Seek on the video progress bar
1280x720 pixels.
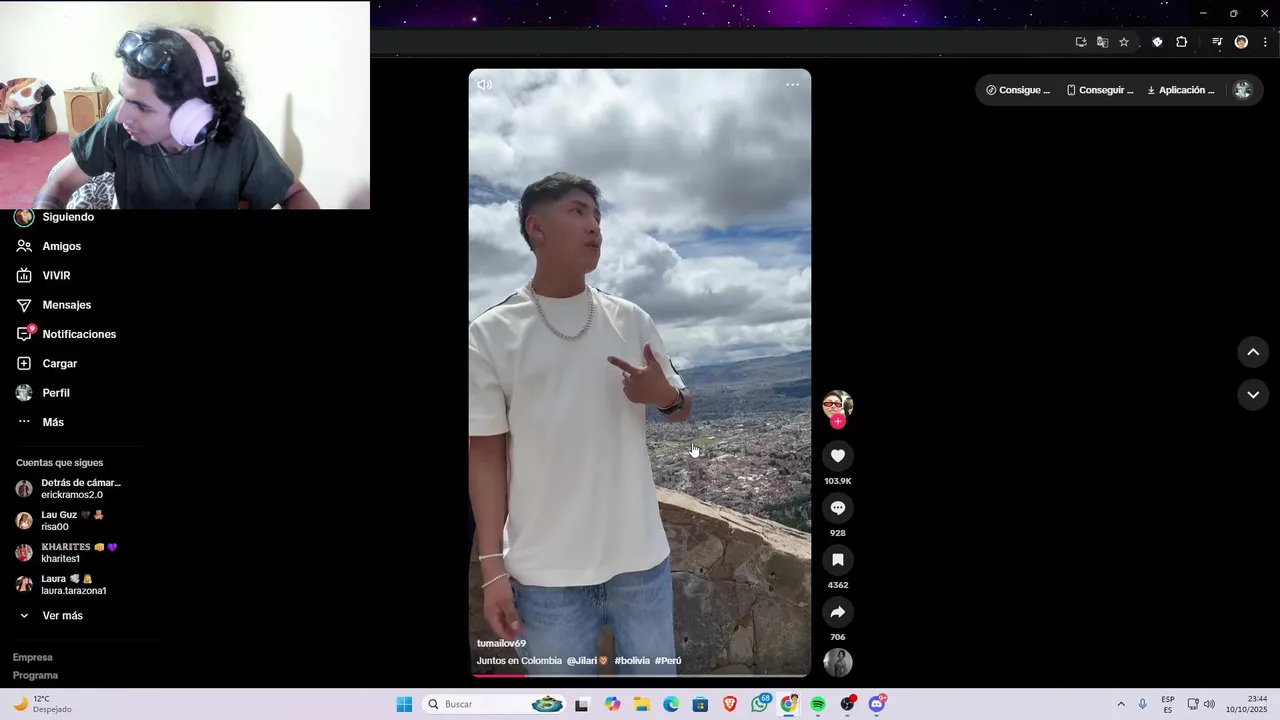(x=640, y=675)
